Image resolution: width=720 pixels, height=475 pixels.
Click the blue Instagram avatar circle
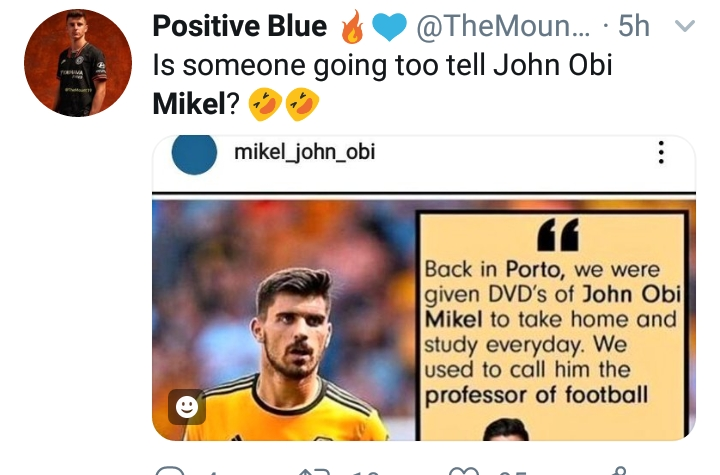195,154
